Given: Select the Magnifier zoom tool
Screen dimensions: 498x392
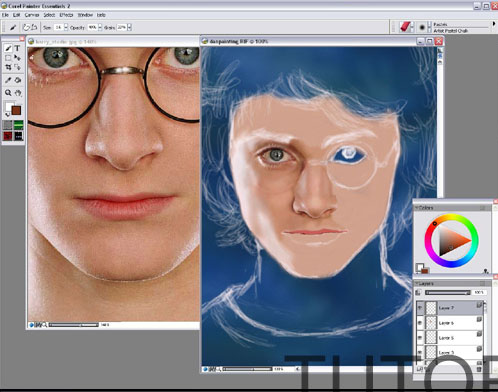Looking at the screenshot, I should tap(8, 93).
